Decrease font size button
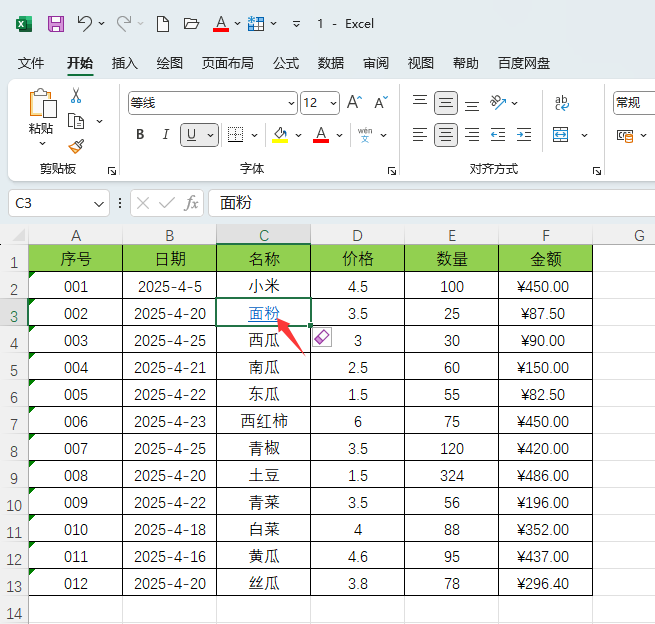Viewport: 655px width, 624px height. click(x=381, y=102)
